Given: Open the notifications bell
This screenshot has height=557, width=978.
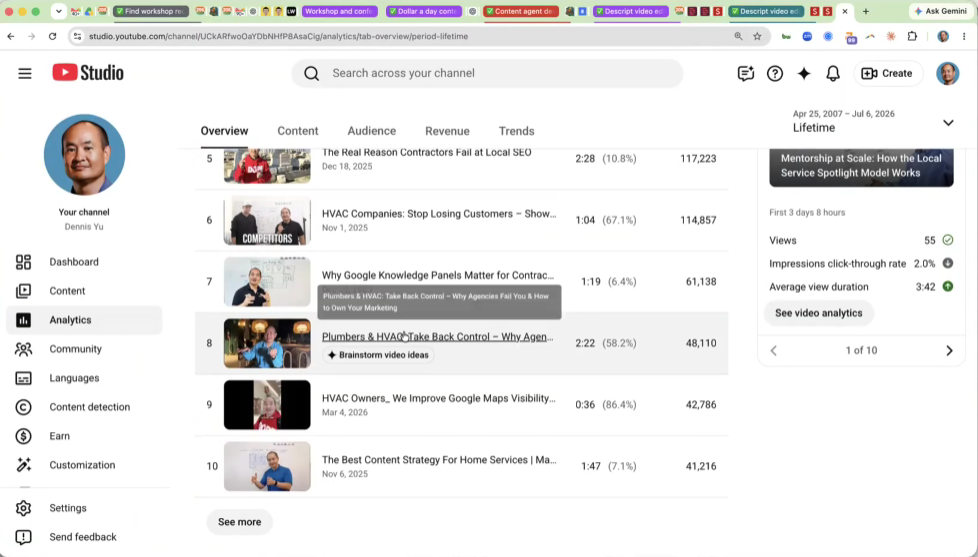Looking at the screenshot, I should 833,74.
